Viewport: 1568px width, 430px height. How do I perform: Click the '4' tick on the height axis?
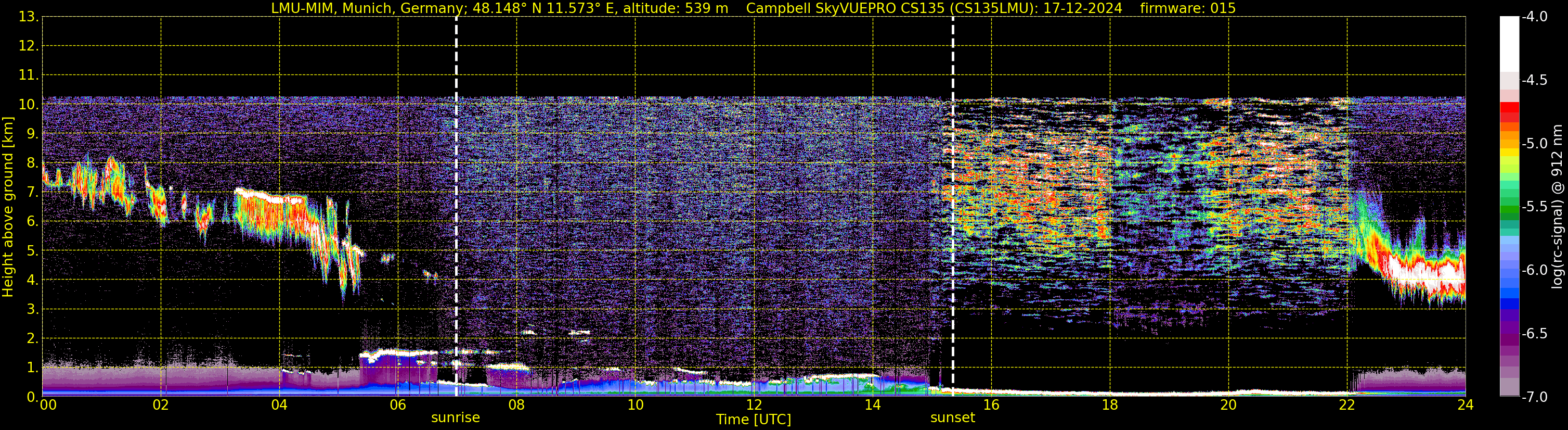click(x=32, y=280)
